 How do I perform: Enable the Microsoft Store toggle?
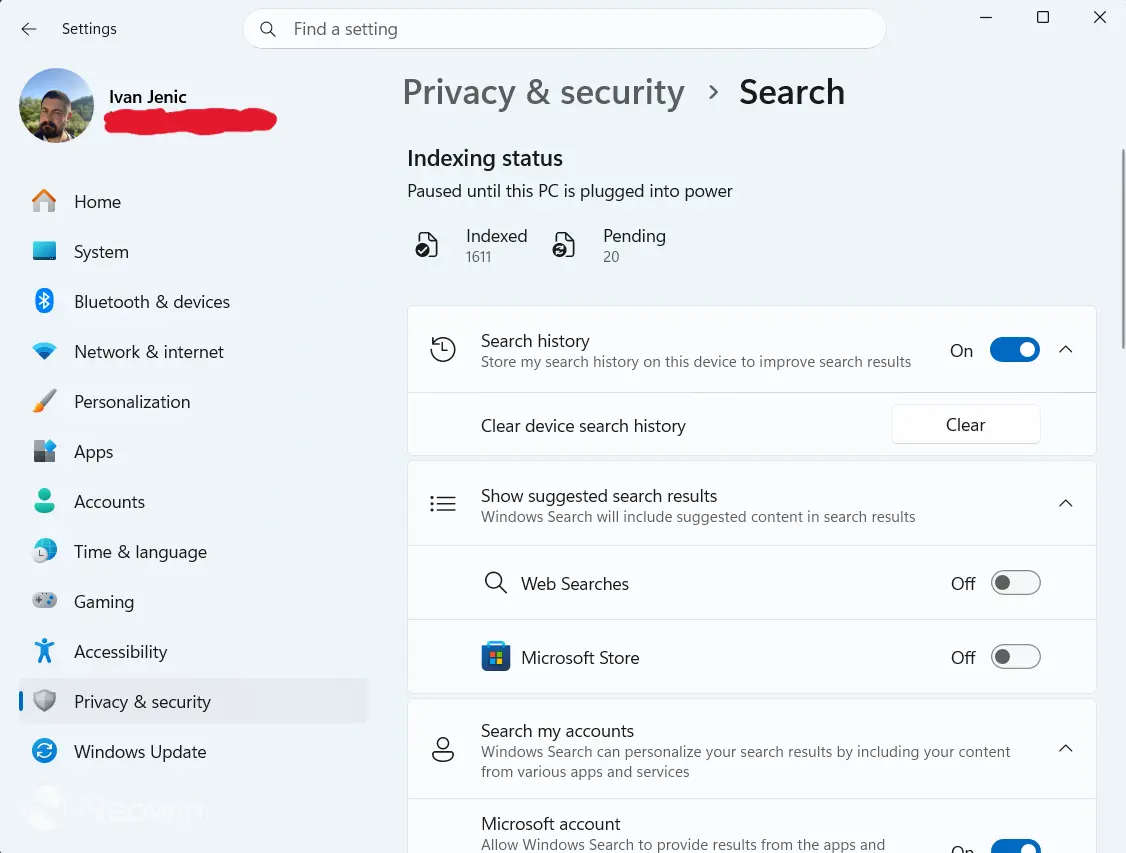click(1015, 657)
